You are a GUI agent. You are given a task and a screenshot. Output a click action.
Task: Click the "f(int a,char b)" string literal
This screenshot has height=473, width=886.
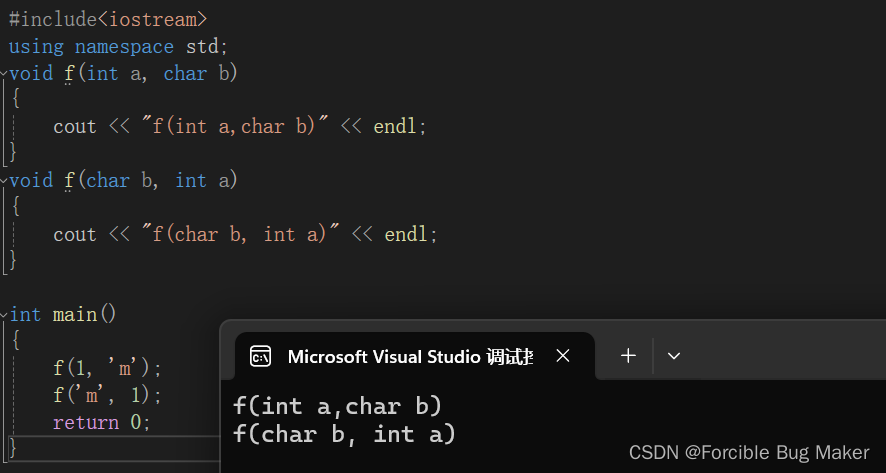[236, 127]
